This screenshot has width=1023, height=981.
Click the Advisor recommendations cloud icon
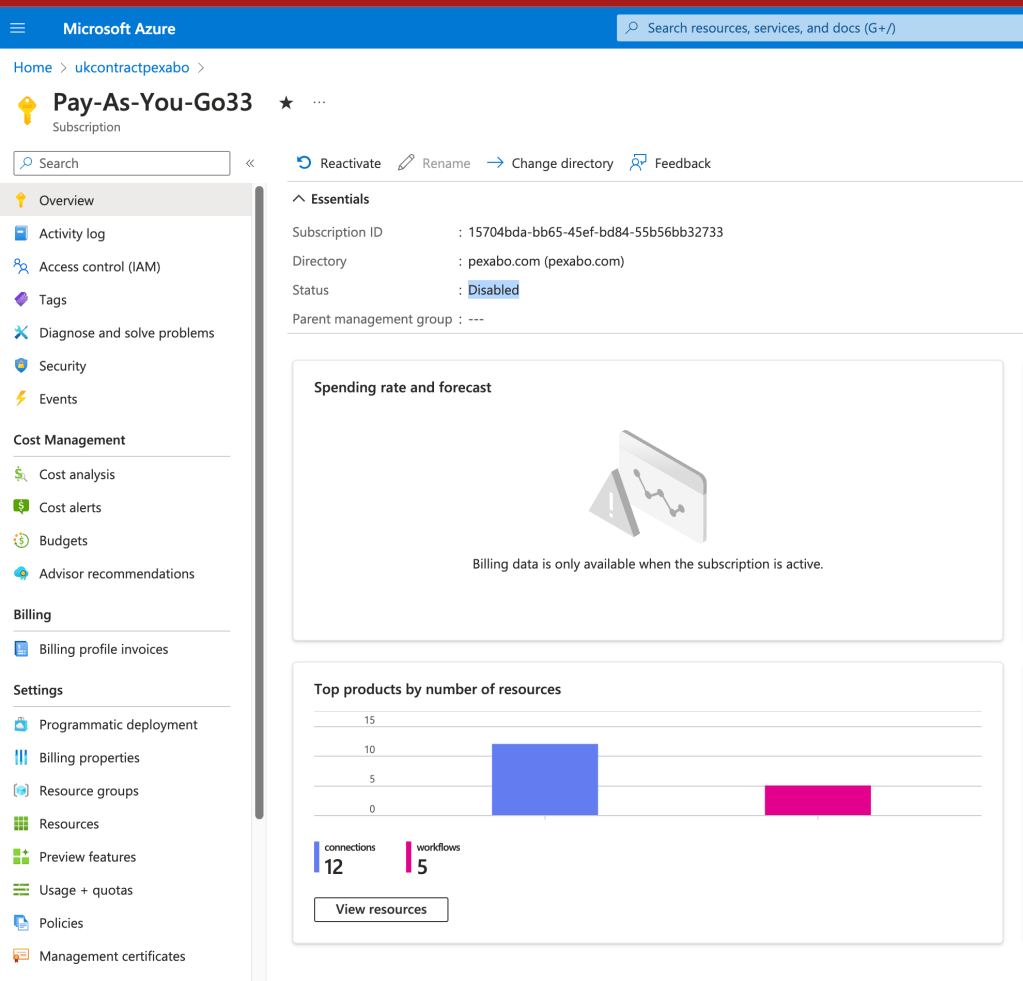click(21, 573)
